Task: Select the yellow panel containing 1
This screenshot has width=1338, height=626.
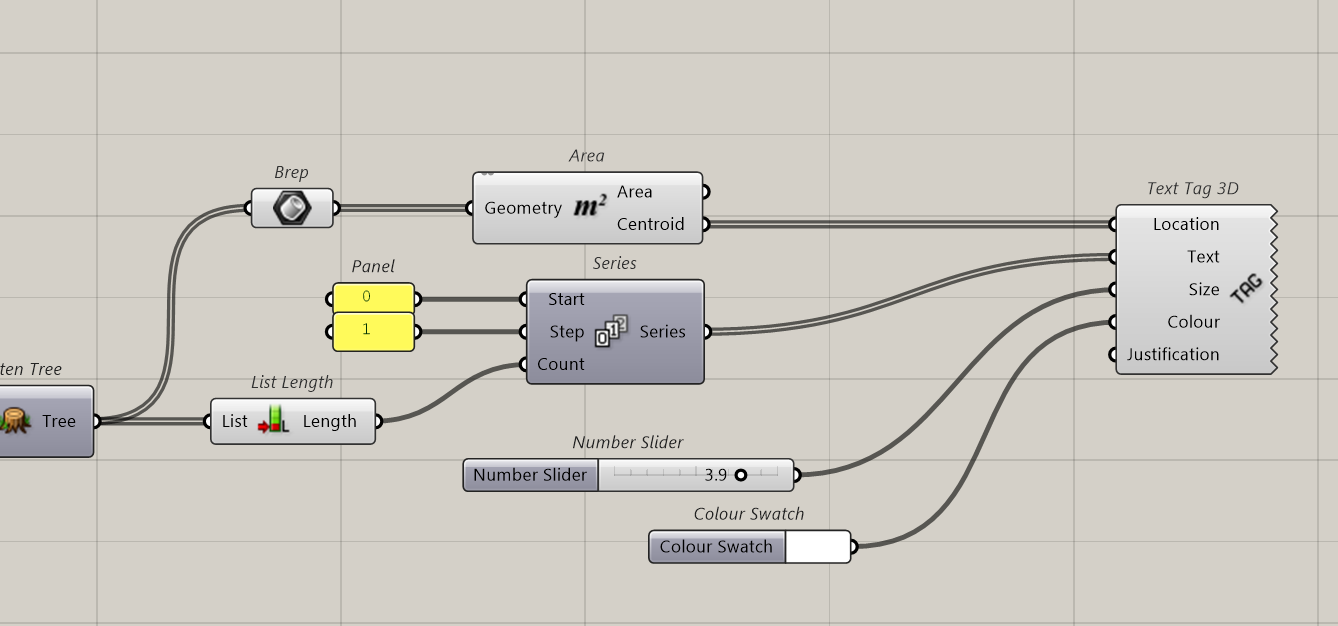Action: pyautogui.click(x=373, y=330)
